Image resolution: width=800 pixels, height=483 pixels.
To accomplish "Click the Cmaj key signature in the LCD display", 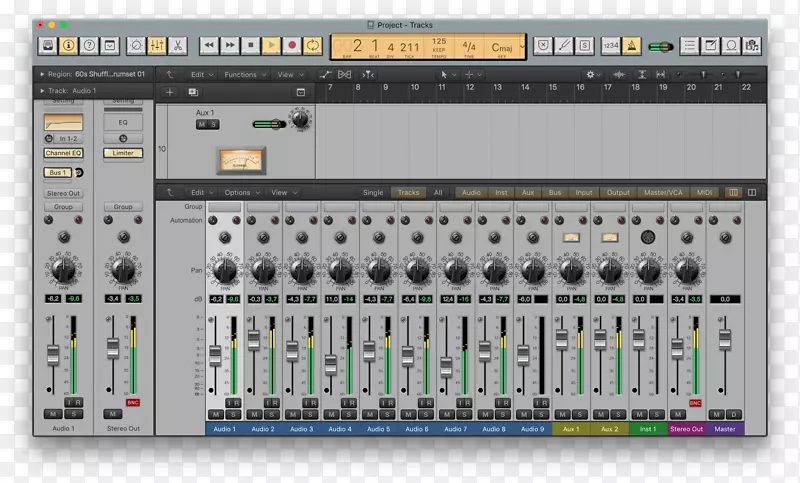I will pos(500,46).
